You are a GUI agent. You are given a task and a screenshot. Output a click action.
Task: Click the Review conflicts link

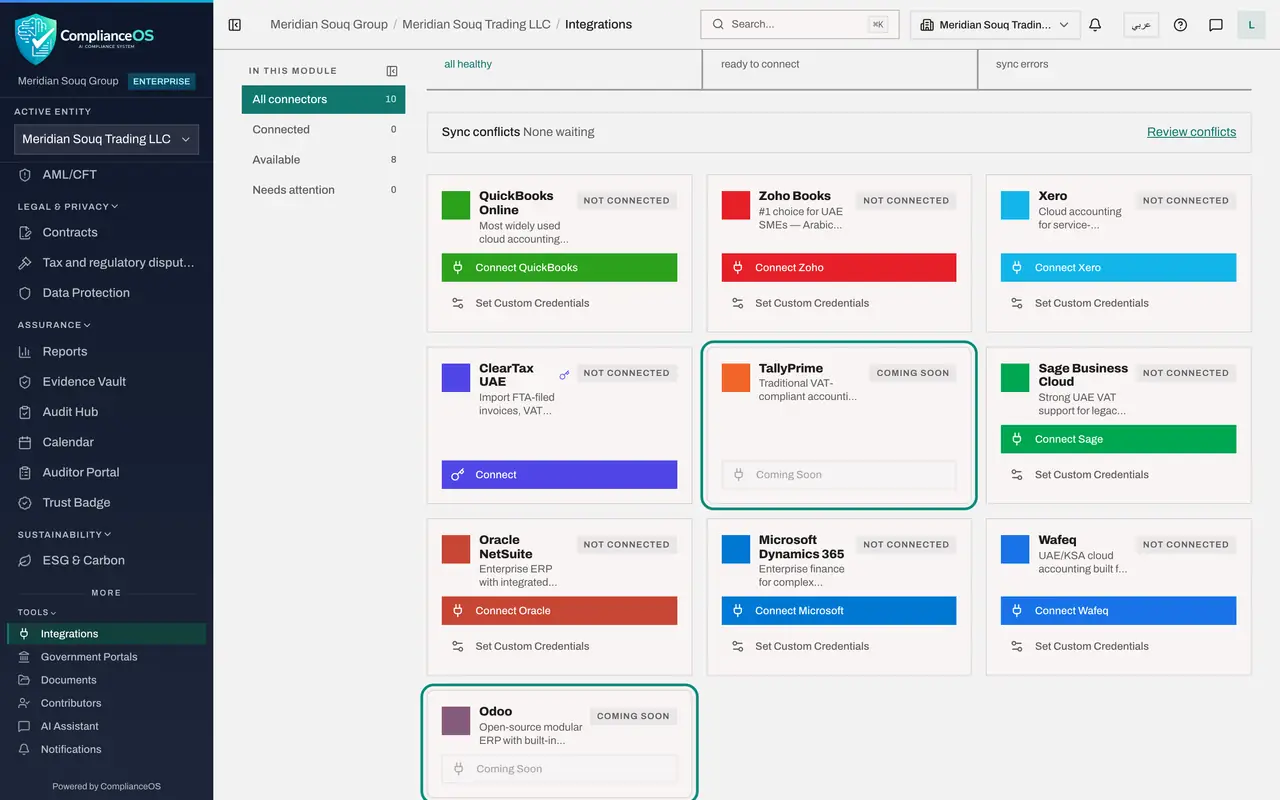[x=1191, y=132]
